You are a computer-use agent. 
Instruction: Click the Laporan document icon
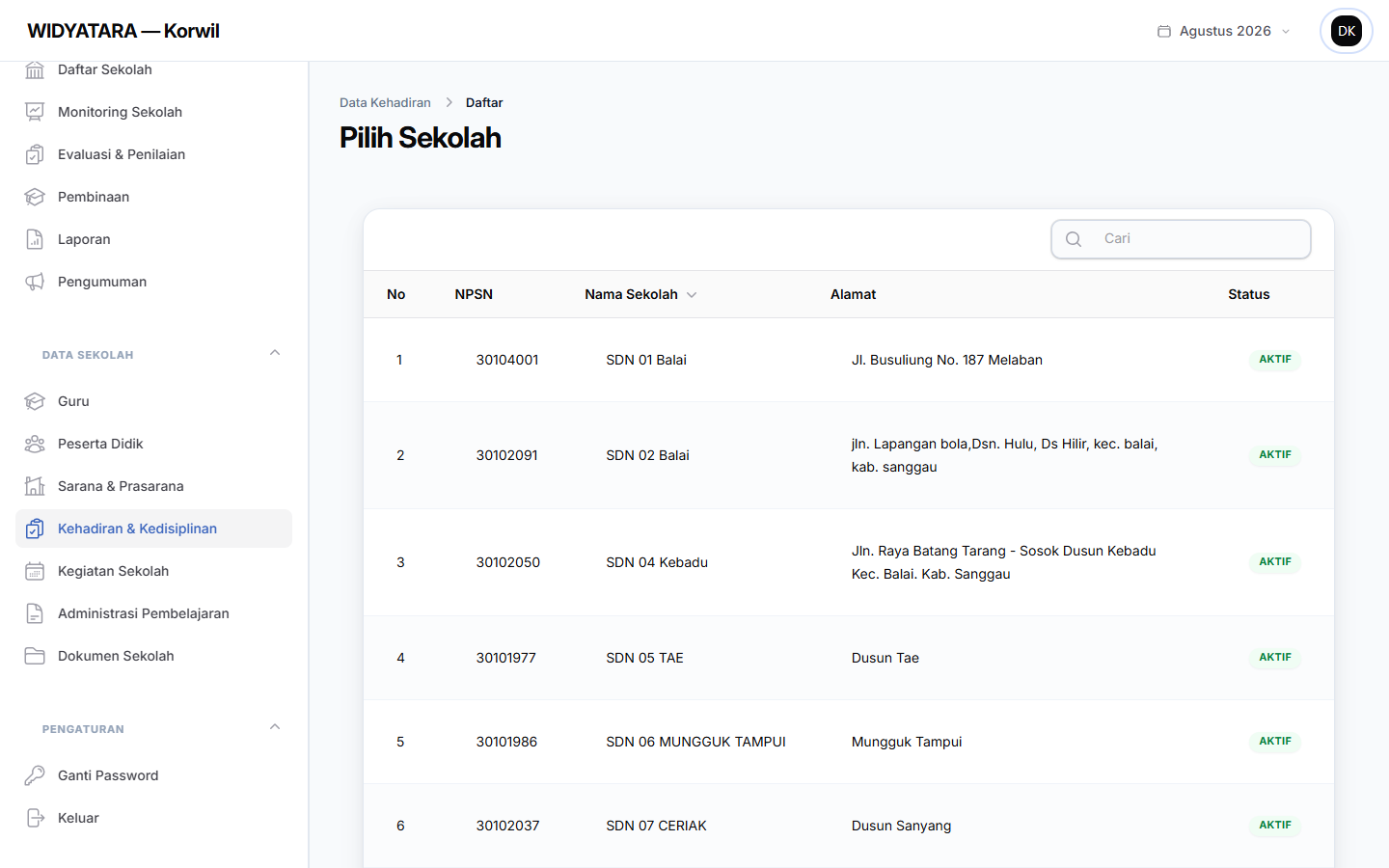point(35,239)
